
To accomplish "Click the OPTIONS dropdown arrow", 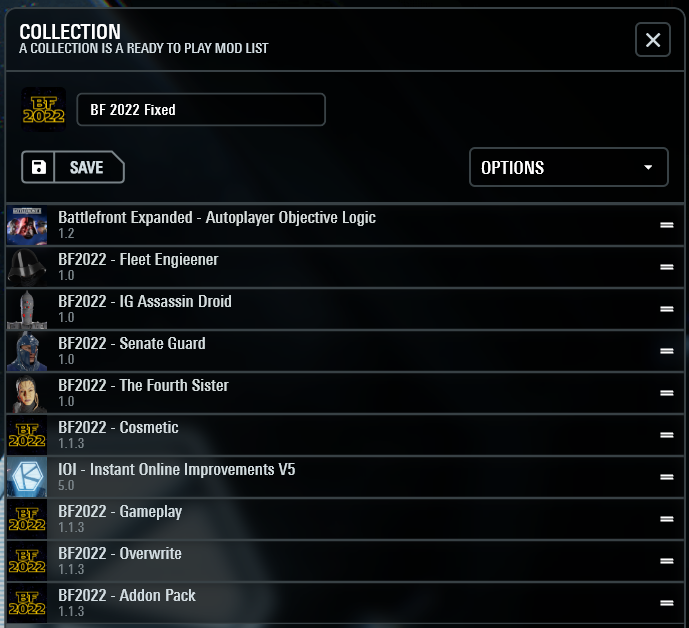I will tap(648, 168).
